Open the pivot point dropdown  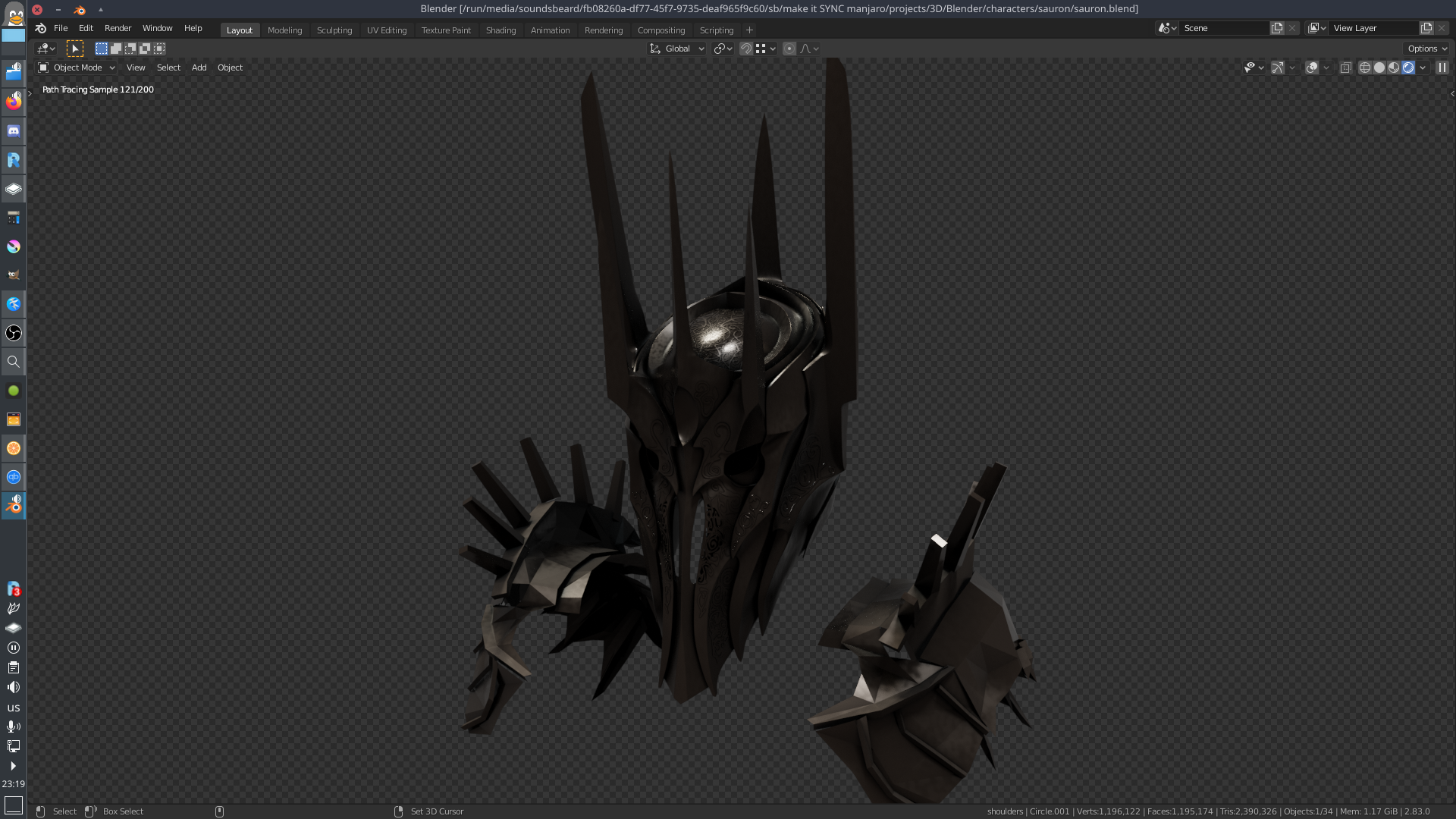coord(723,49)
